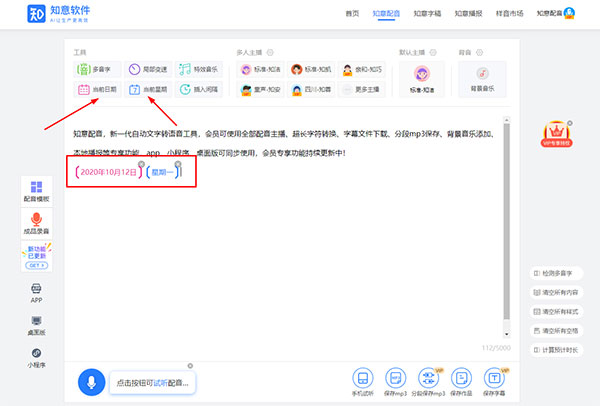600x406 pixels.
Task: Pick the 童声-知安 child voice
Action: click(x=261, y=90)
